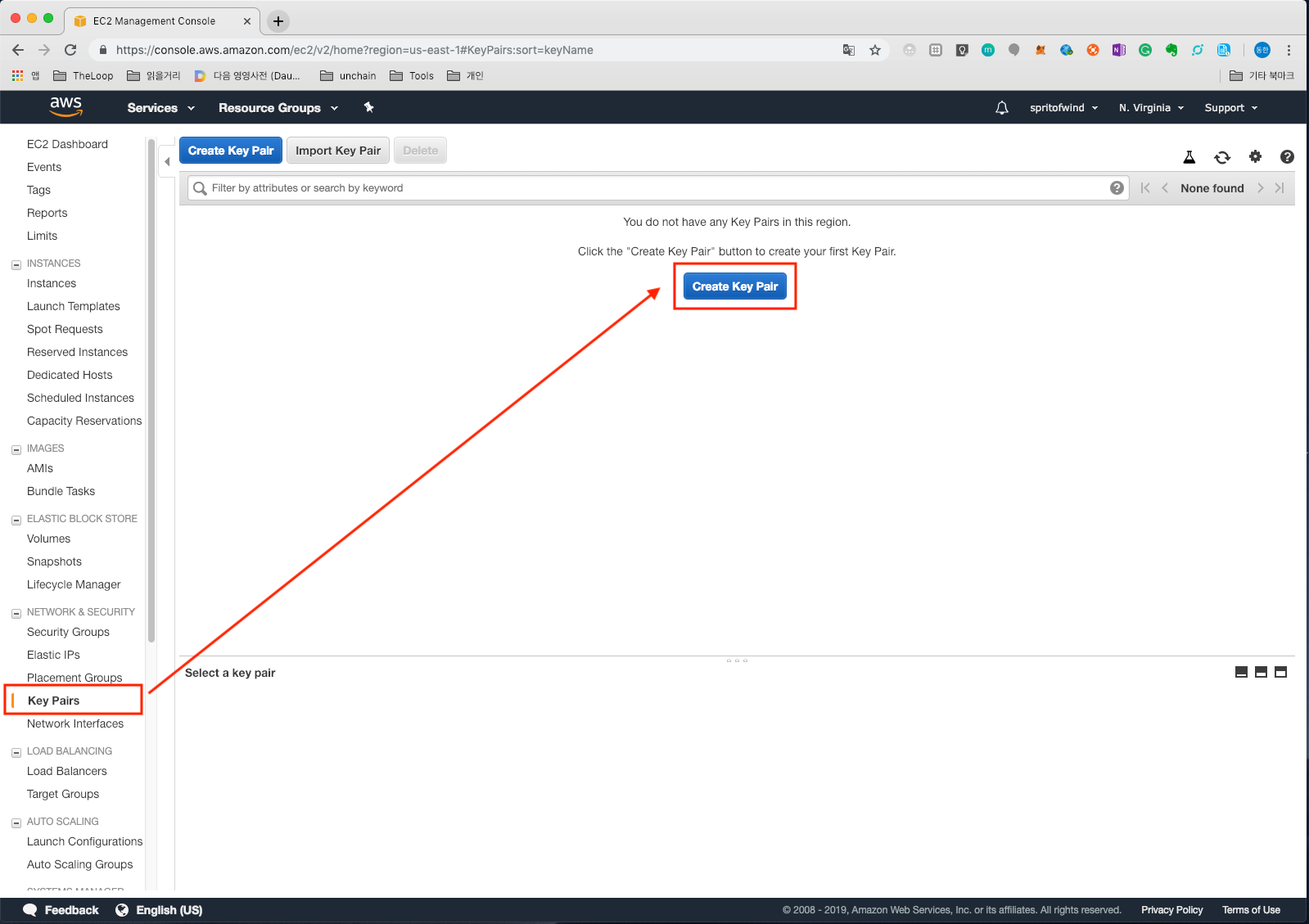Collapse the left navigation sidebar arrow
This screenshot has height=924, width=1309.
[167, 161]
